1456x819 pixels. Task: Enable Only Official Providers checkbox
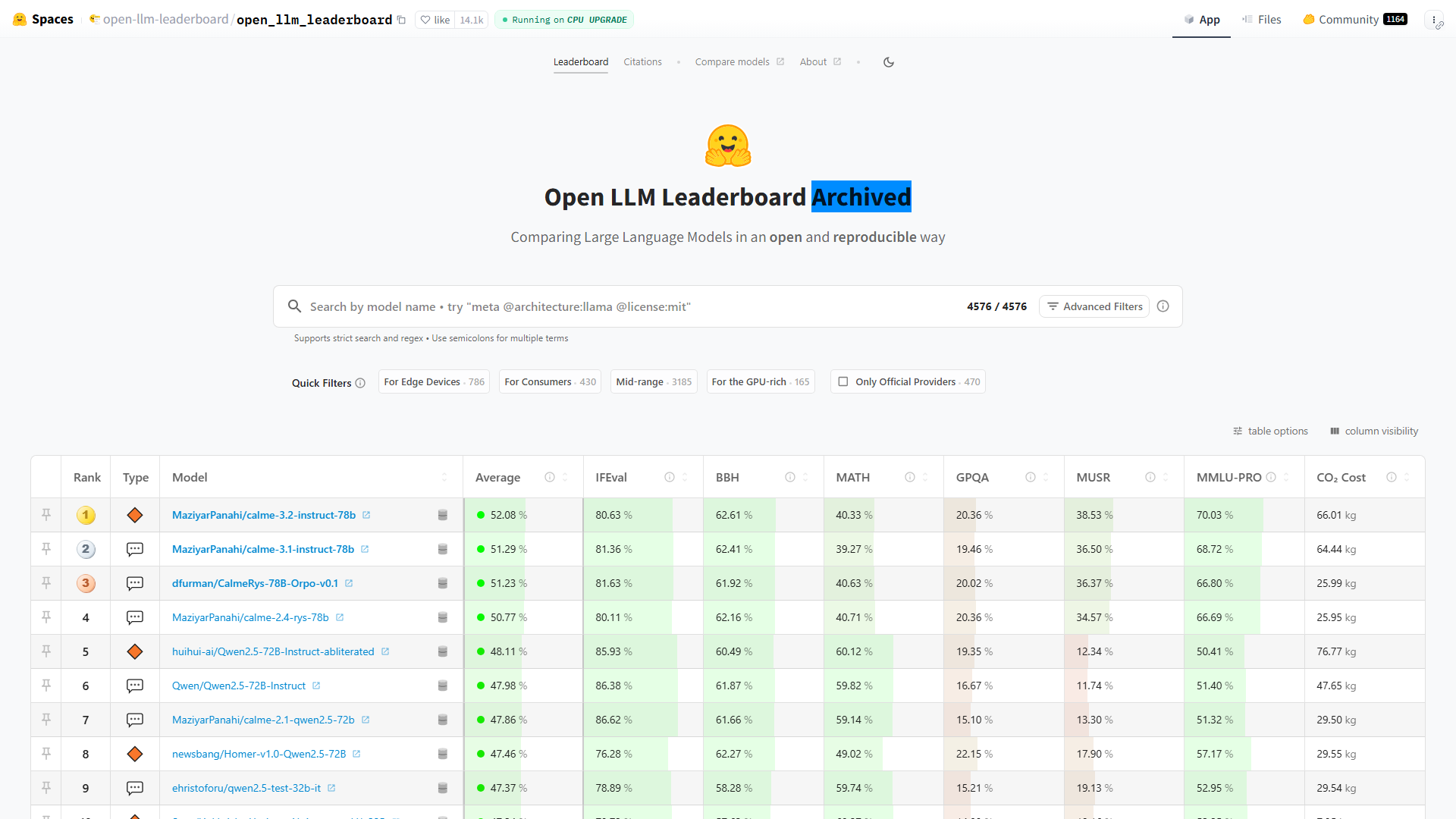(843, 381)
